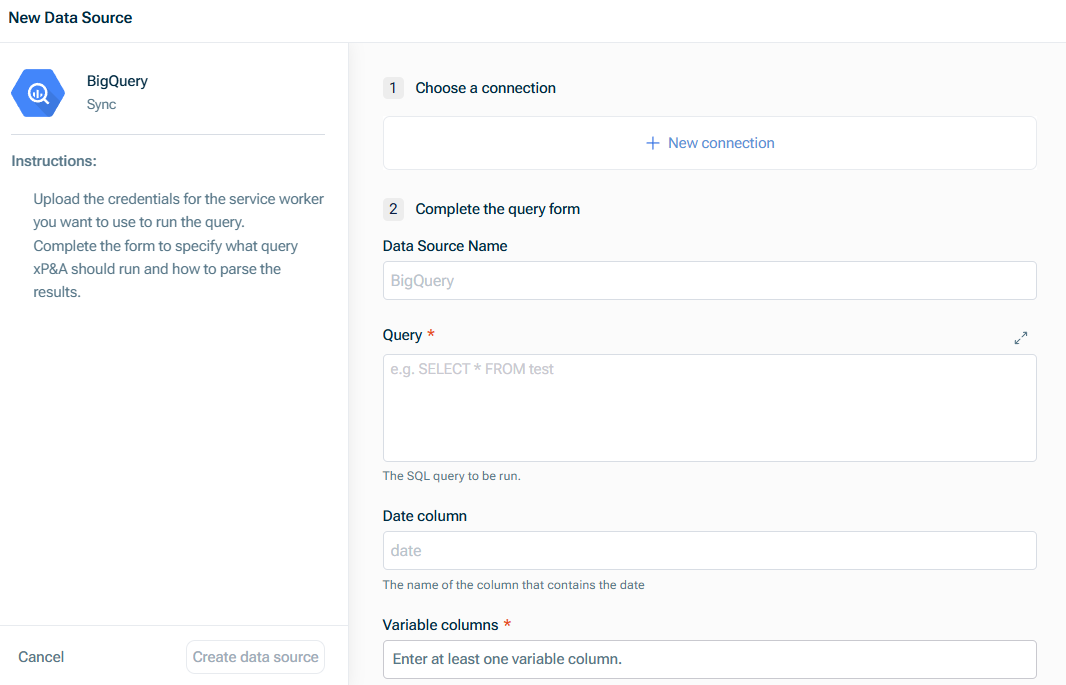Click the magnifying glass inside the BigQuery logo
The width and height of the screenshot is (1066, 685).
coord(37,92)
